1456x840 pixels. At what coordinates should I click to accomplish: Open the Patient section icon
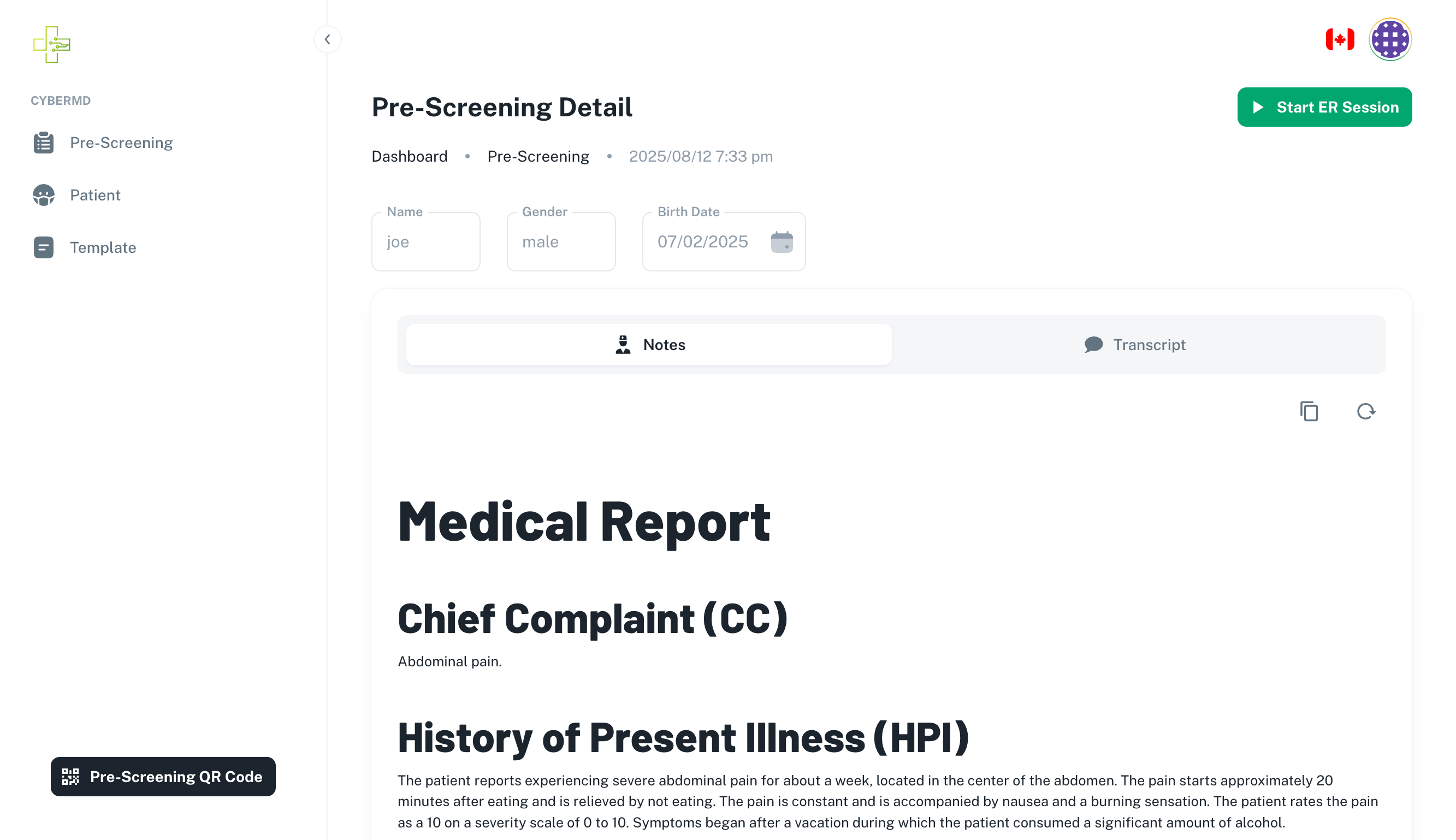[43, 195]
